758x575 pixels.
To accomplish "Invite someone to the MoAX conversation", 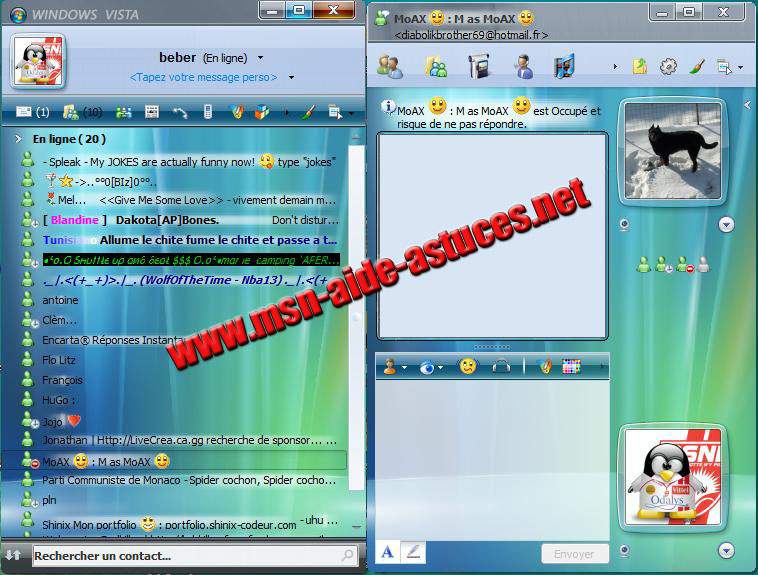I will click(x=390, y=66).
